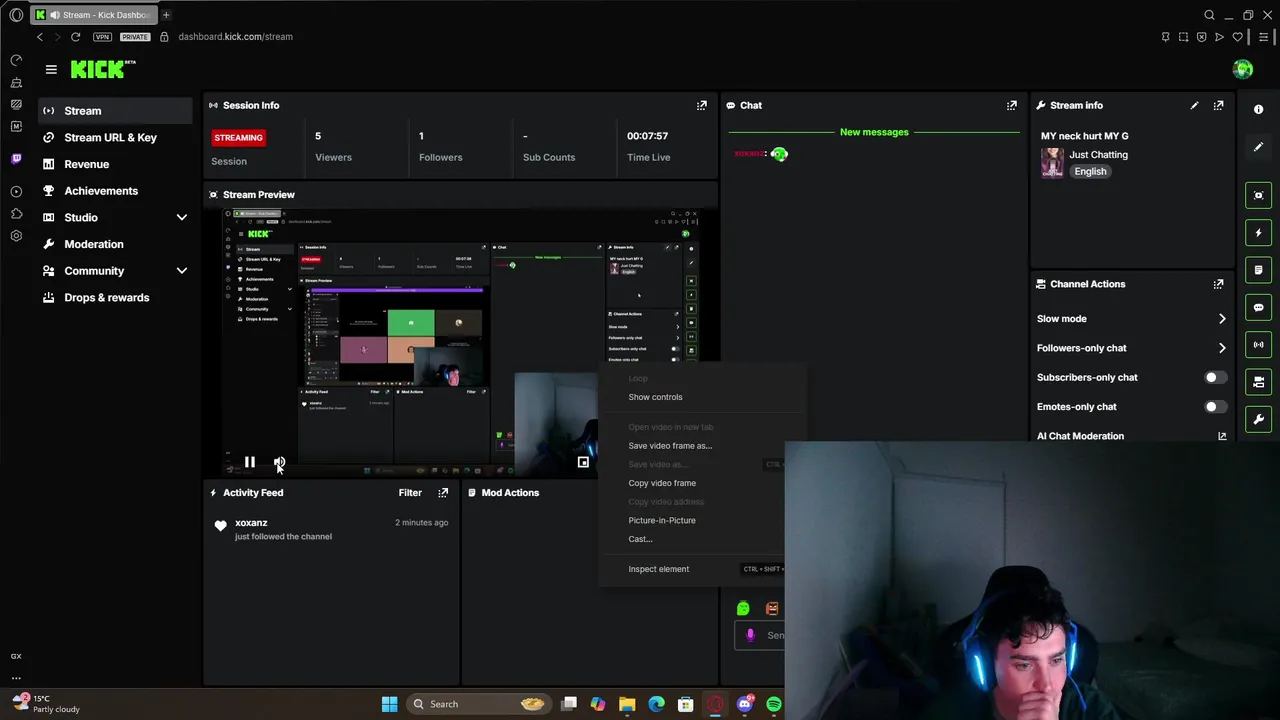The width and height of the screenshot is (1280, 720).
Task: Open the browser search magnifier icon
Action: [1209, 15]
